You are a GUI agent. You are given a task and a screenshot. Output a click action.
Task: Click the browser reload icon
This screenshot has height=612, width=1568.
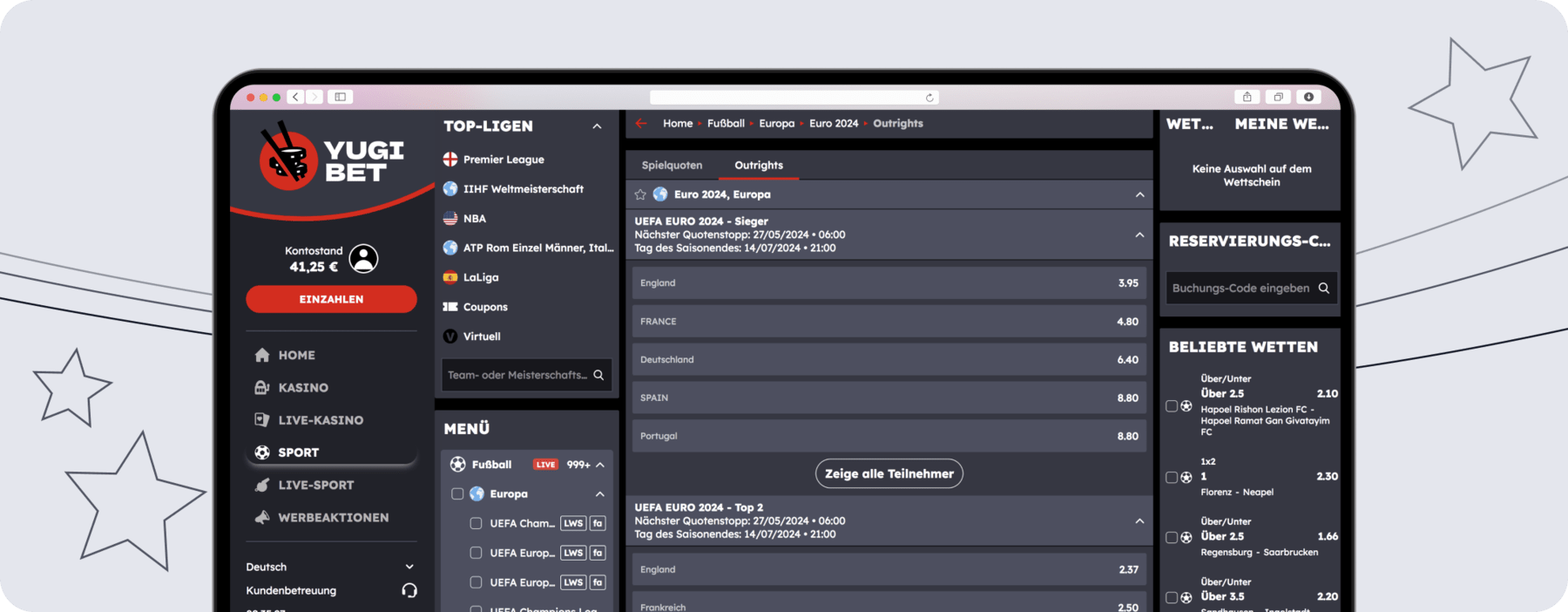coord(929,98)
